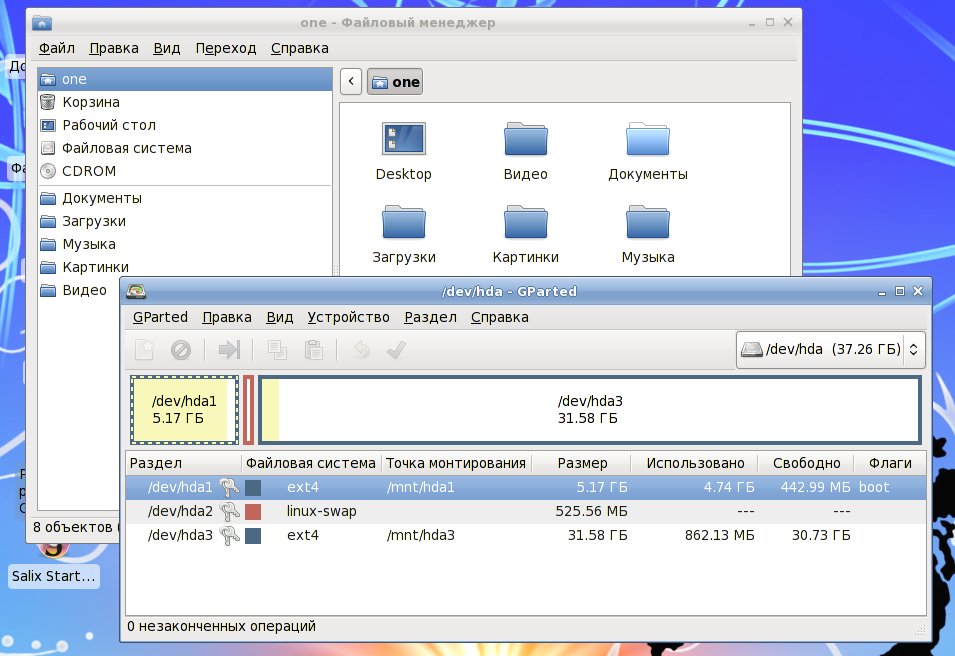Screen dimensions: 955x656
Task: Open Картинки bookmark in the sidebar
Action: [185, 267]
